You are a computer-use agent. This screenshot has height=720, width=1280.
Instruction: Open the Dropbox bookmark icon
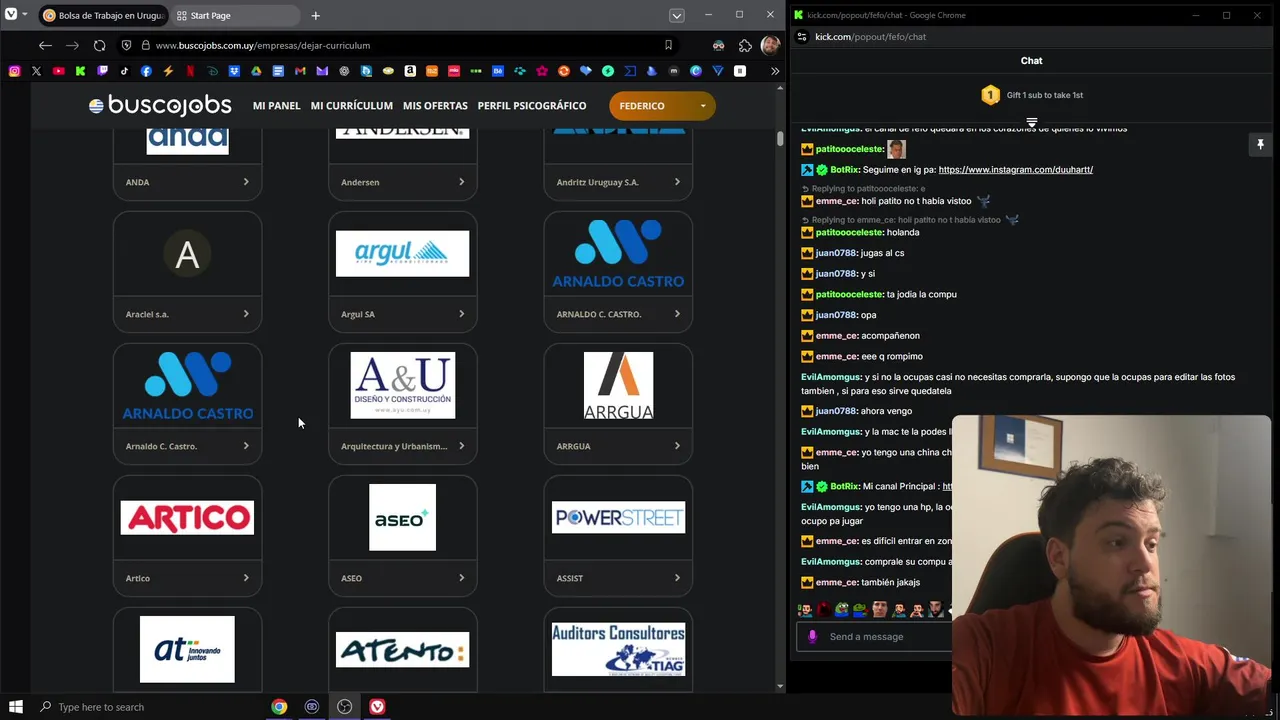coord(234,71)
